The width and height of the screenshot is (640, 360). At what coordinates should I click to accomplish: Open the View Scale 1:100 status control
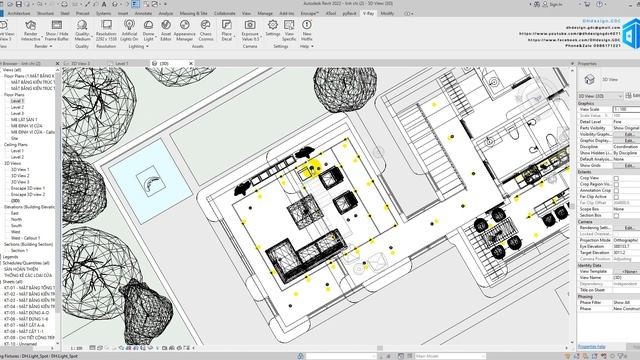[76, 348]
